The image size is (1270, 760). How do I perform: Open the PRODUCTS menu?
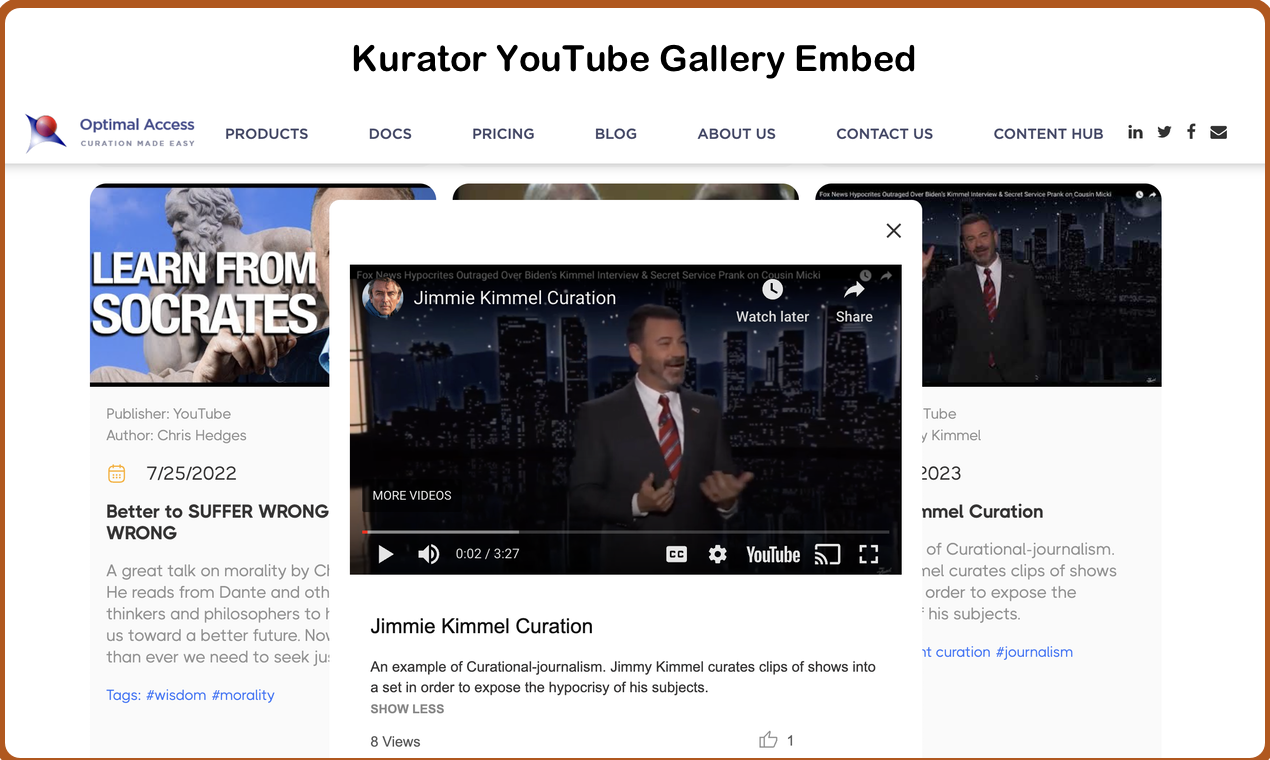click(266, 133)
